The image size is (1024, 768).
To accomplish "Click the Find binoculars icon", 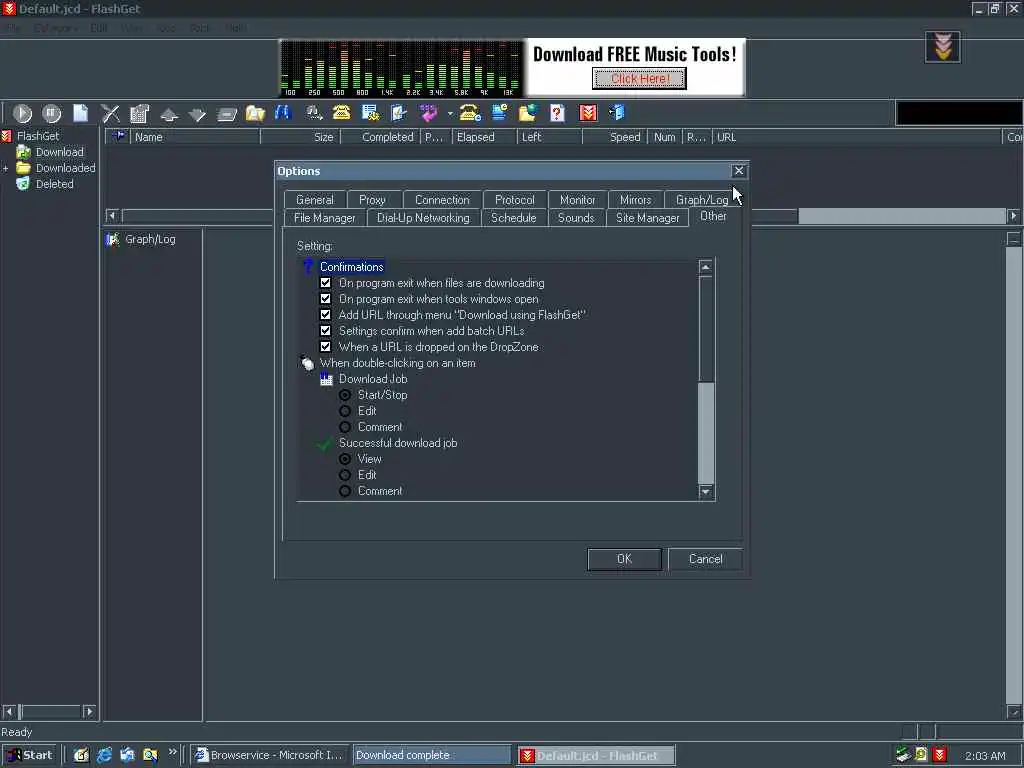I will [x=283, y=113].
